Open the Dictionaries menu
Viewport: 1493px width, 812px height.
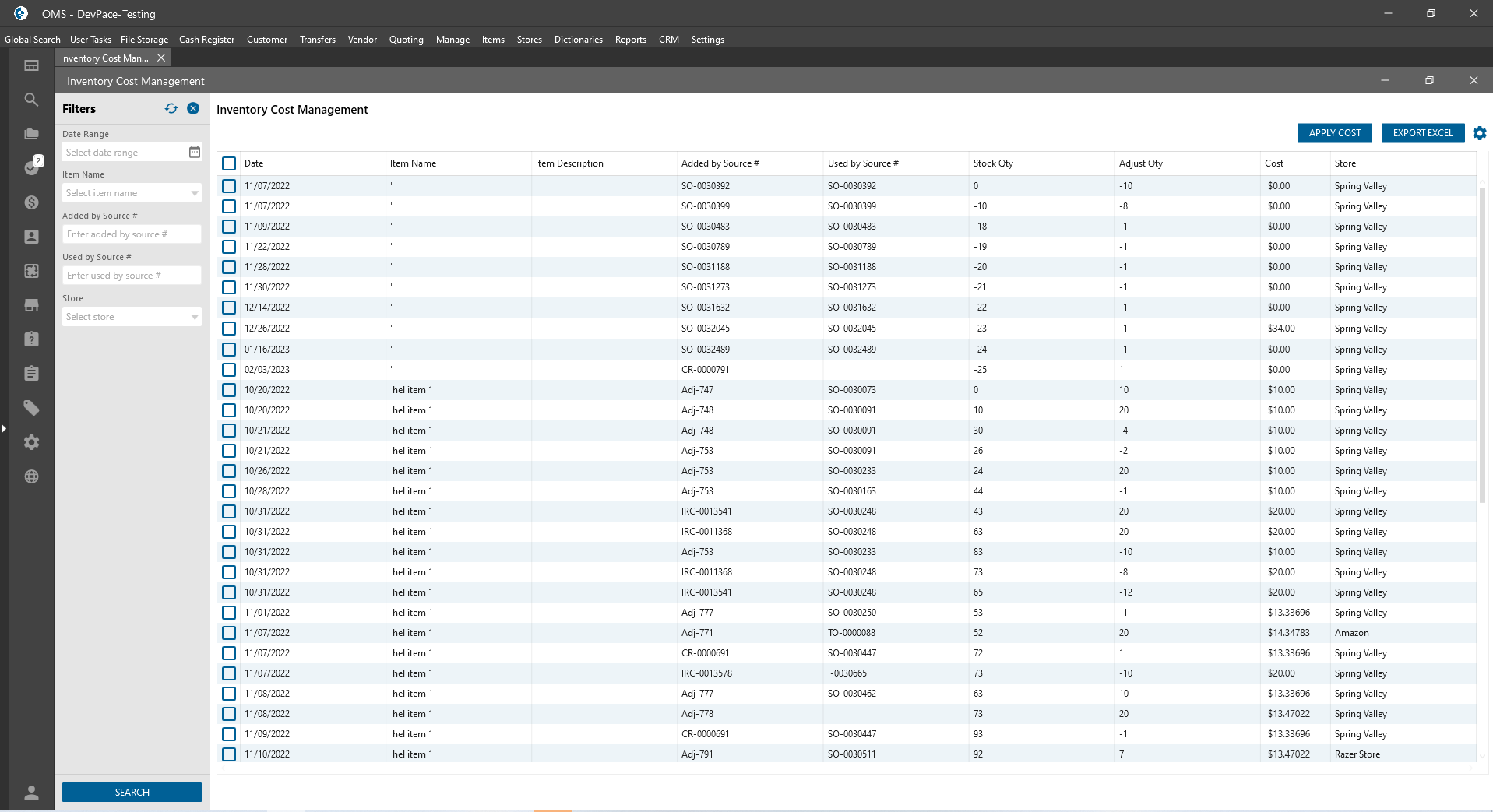[578, 40]
